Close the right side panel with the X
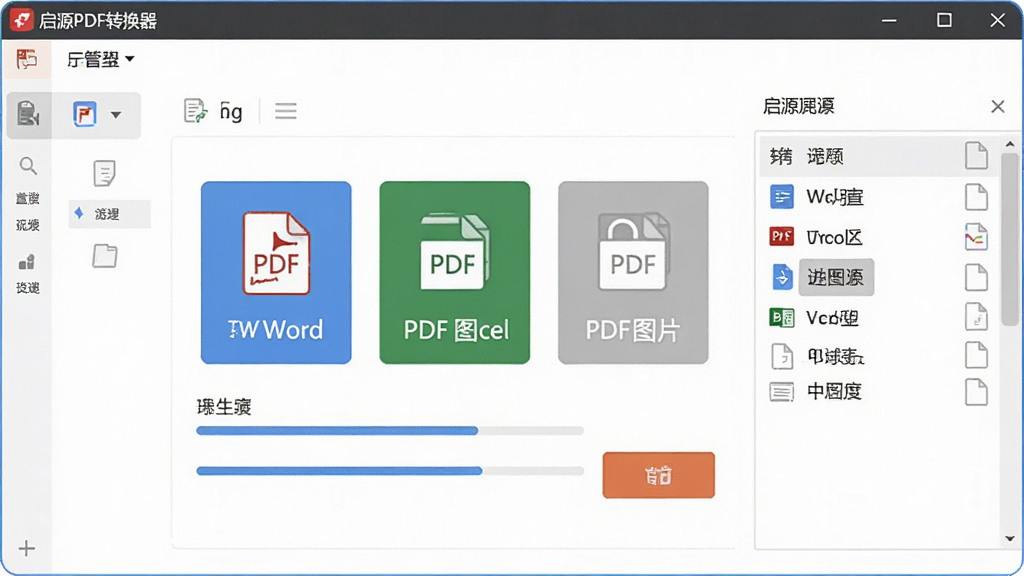 (x=997, y=106)
